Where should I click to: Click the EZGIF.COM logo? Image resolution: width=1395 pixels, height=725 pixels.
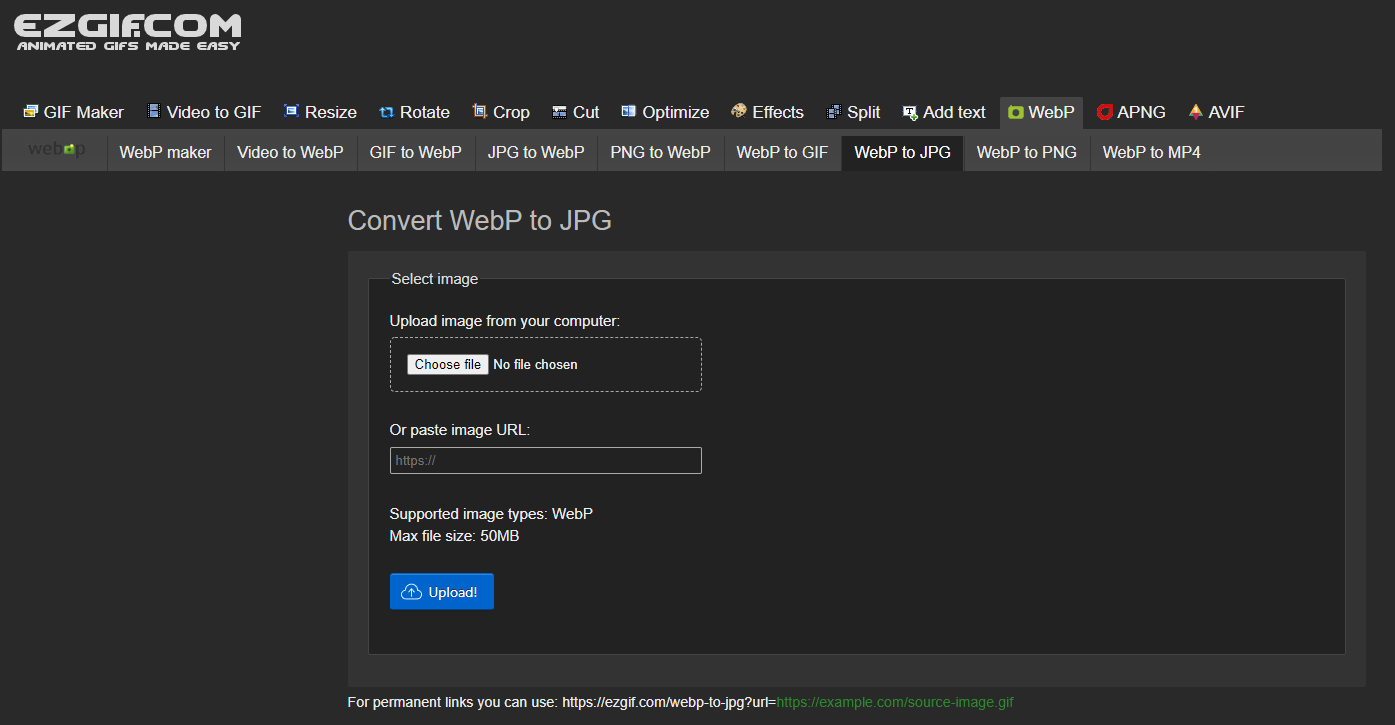pyautogui.click(x=127, y=32)
